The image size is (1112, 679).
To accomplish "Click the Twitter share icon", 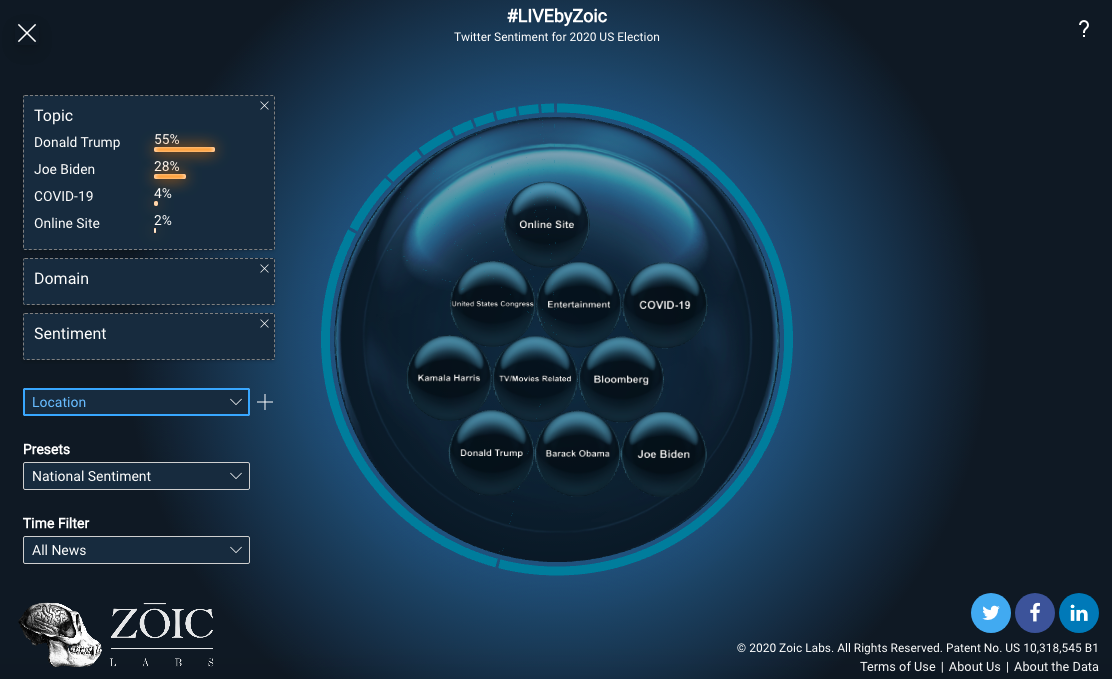I will click(x=991, y=613).
